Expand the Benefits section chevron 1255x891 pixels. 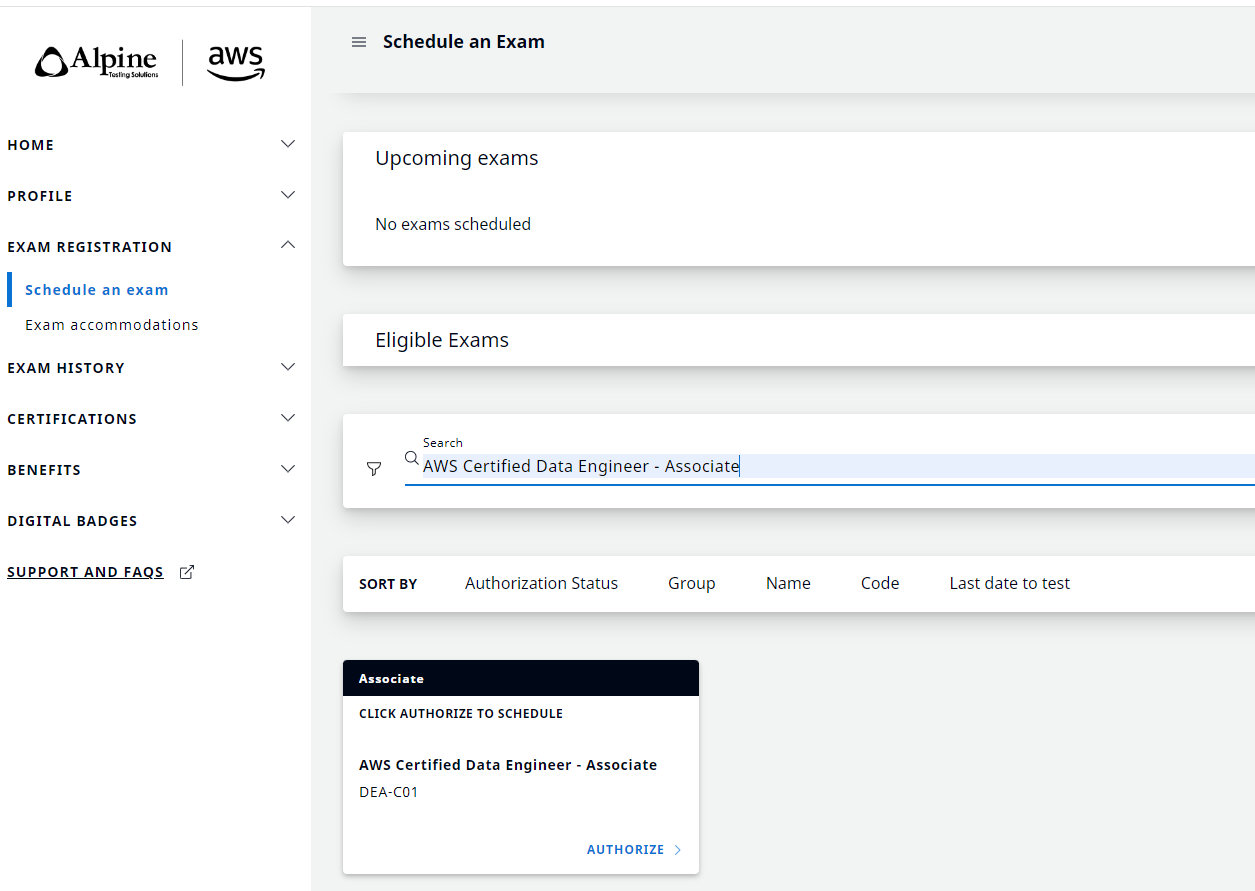tap(288, 469)
